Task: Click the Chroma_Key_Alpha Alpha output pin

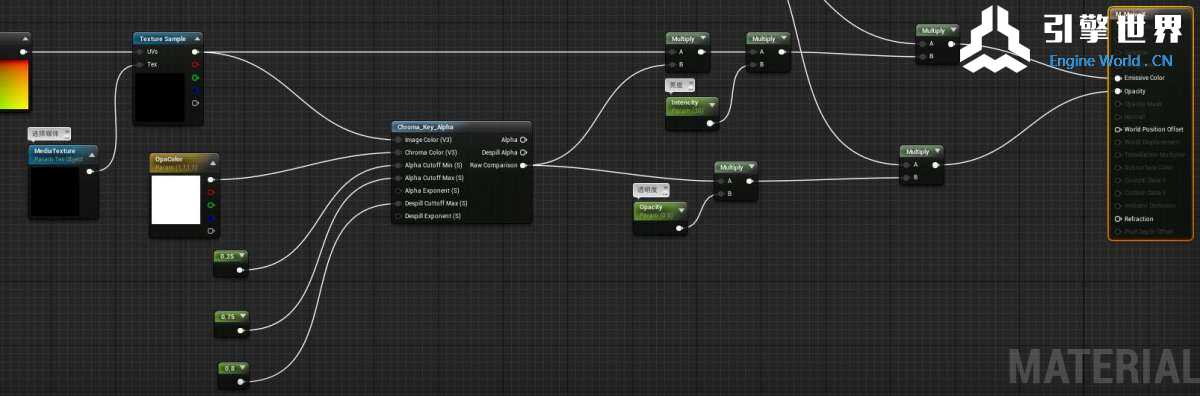Action: click(524, 140)
